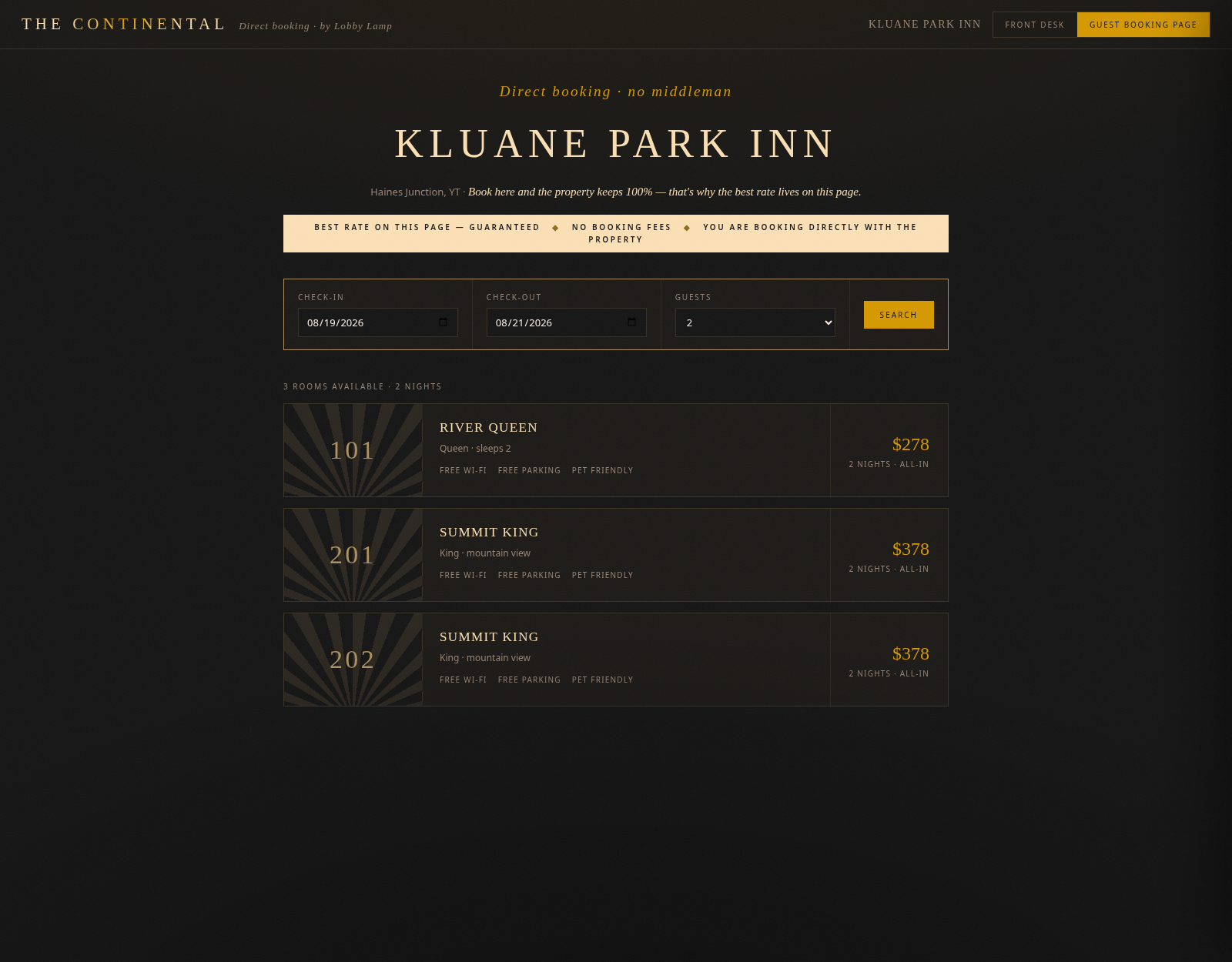This screenshot has width=1232, height=962.
Task: Click the $378 price for room 201
Action: (911, 549)
